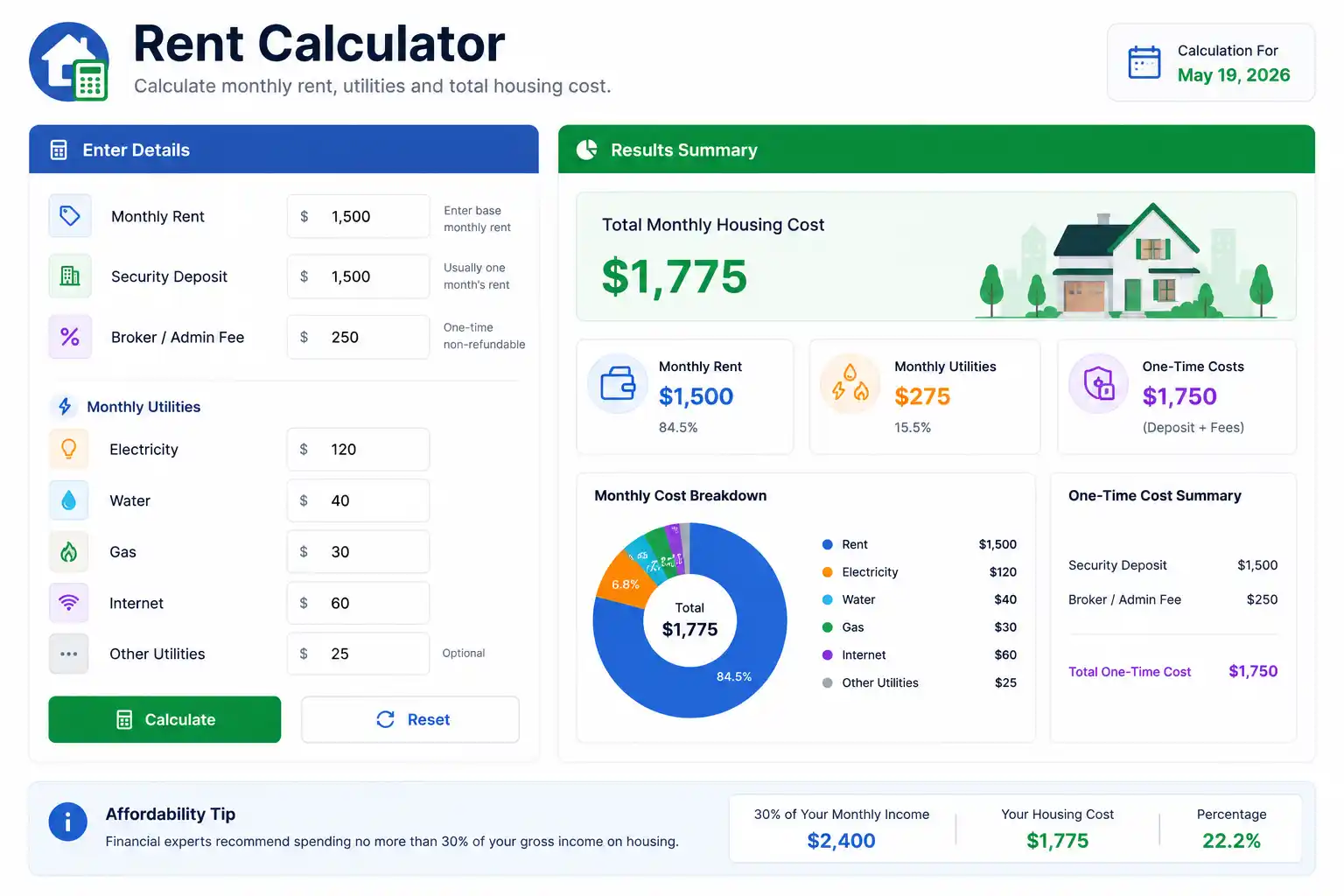Focus the Monthly Rent amount field
Screen dimensions: 1344x896
[359, 216]
